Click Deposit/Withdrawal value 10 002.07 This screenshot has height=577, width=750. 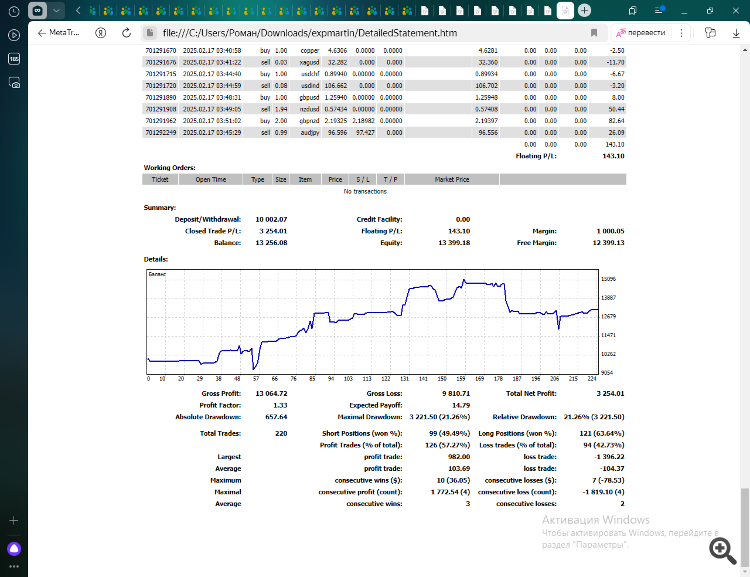[271, 219]
